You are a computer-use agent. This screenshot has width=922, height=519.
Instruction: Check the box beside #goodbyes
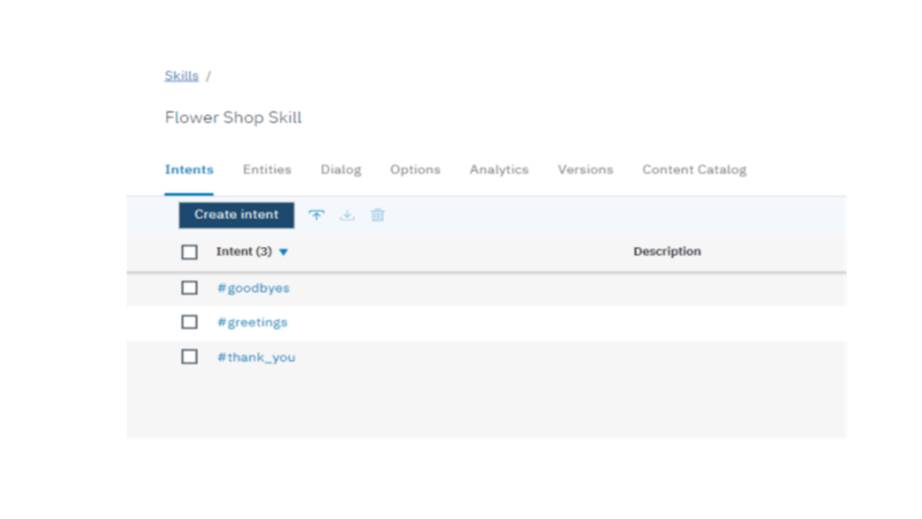click(190, 288)
